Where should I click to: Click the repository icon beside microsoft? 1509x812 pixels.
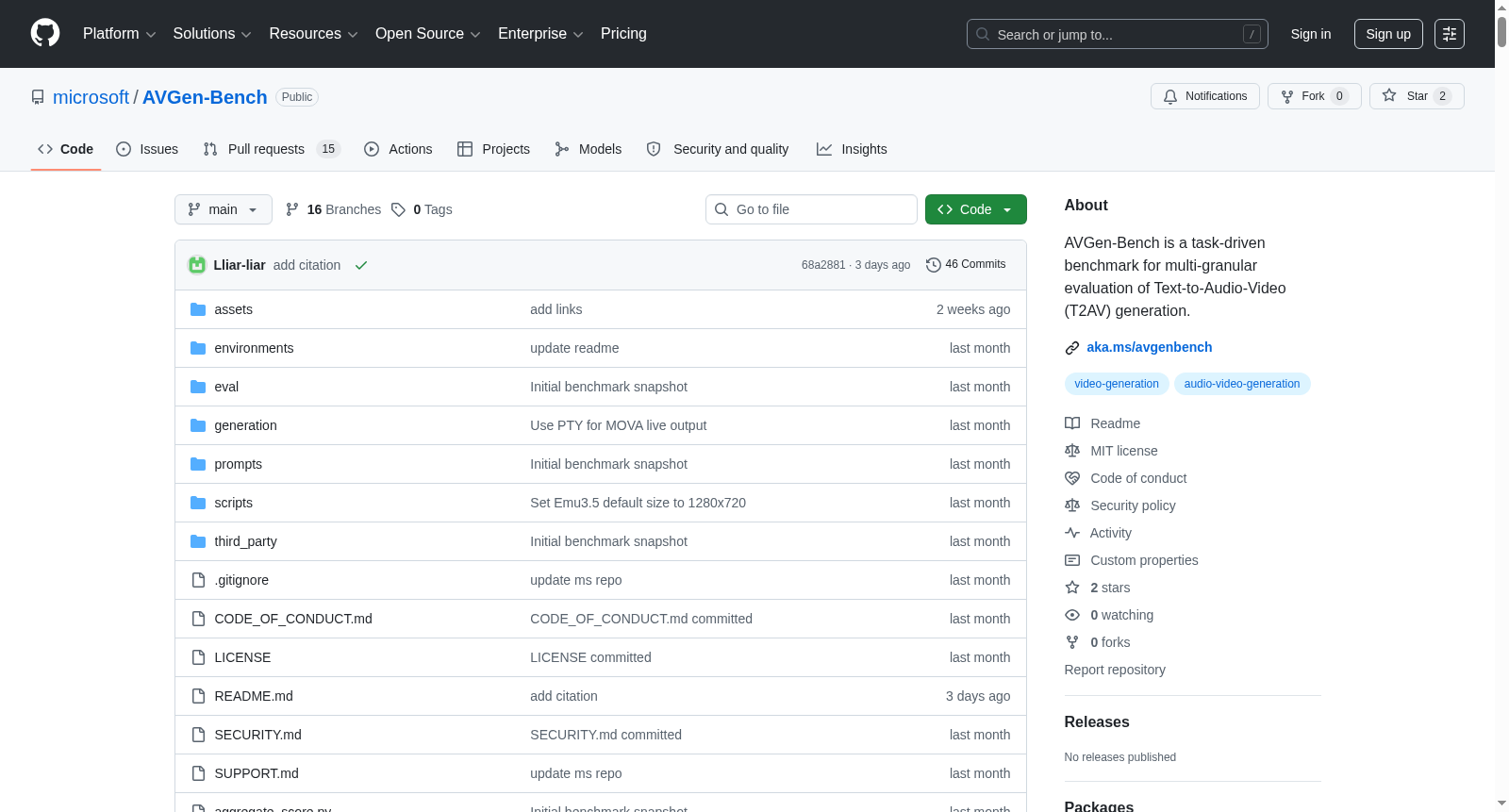38,97
